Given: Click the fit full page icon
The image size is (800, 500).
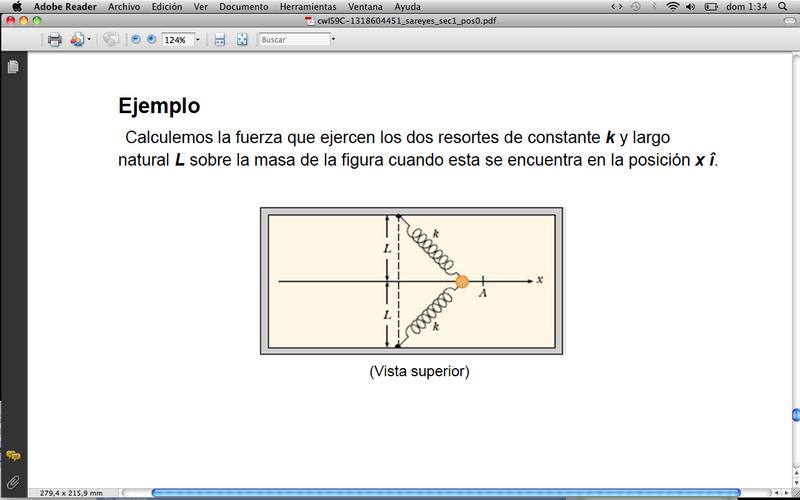Looking at the screenshot, I should coord(241,40).
